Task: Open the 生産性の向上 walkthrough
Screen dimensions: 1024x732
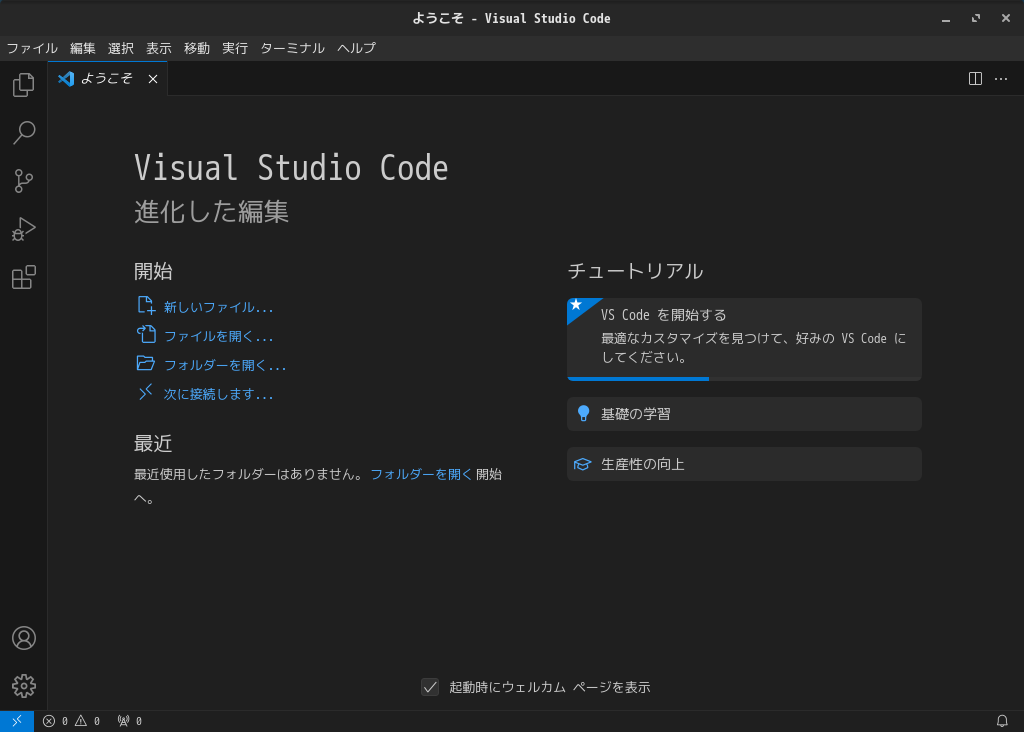Action: [744, 464]
